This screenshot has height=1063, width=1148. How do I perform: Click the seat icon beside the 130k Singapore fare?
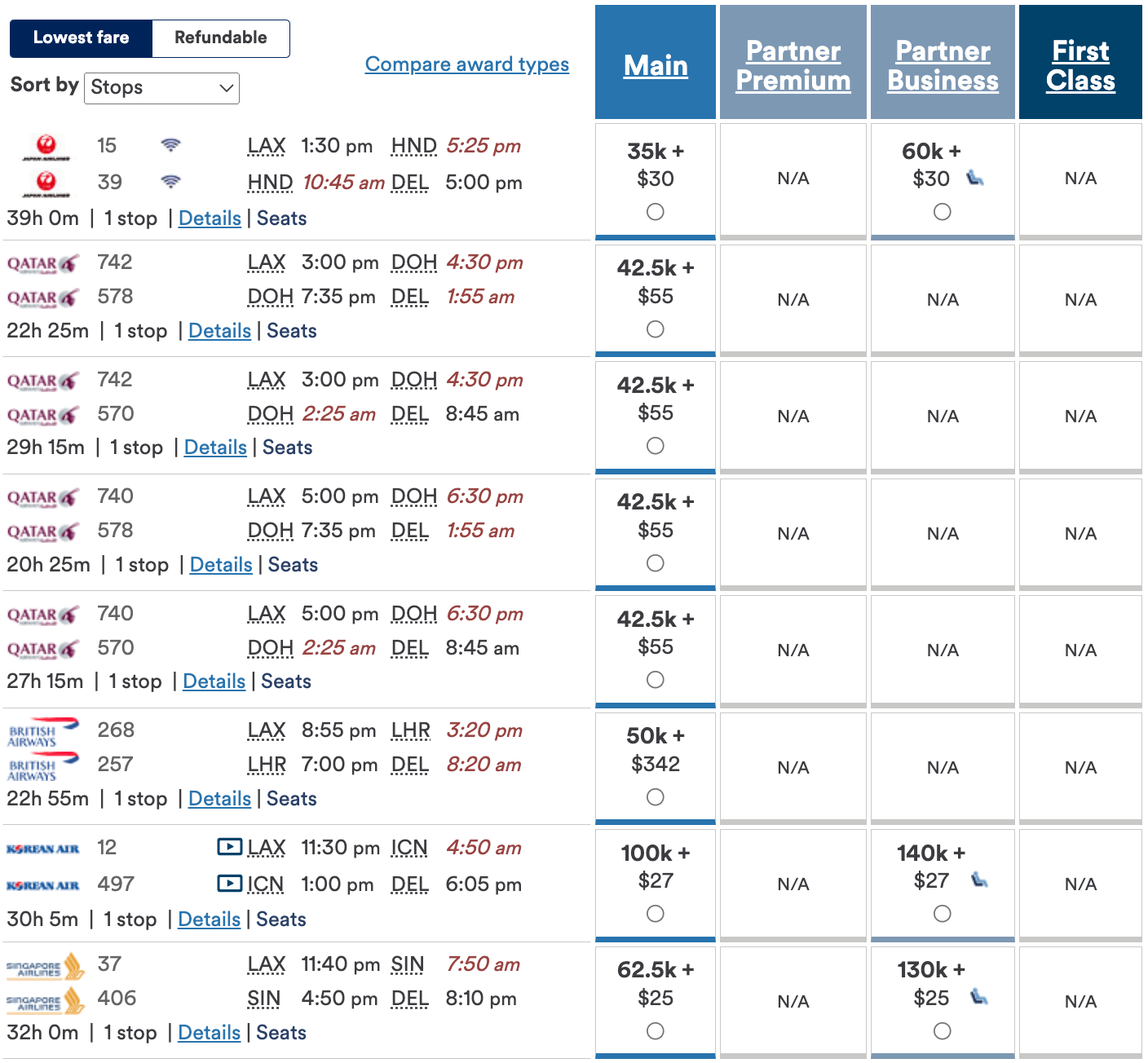(981, 998)
